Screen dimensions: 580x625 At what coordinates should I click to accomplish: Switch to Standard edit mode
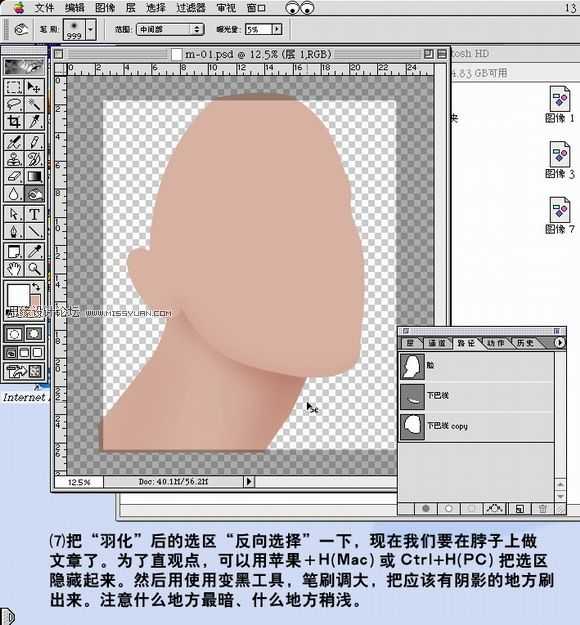[14, 334]
